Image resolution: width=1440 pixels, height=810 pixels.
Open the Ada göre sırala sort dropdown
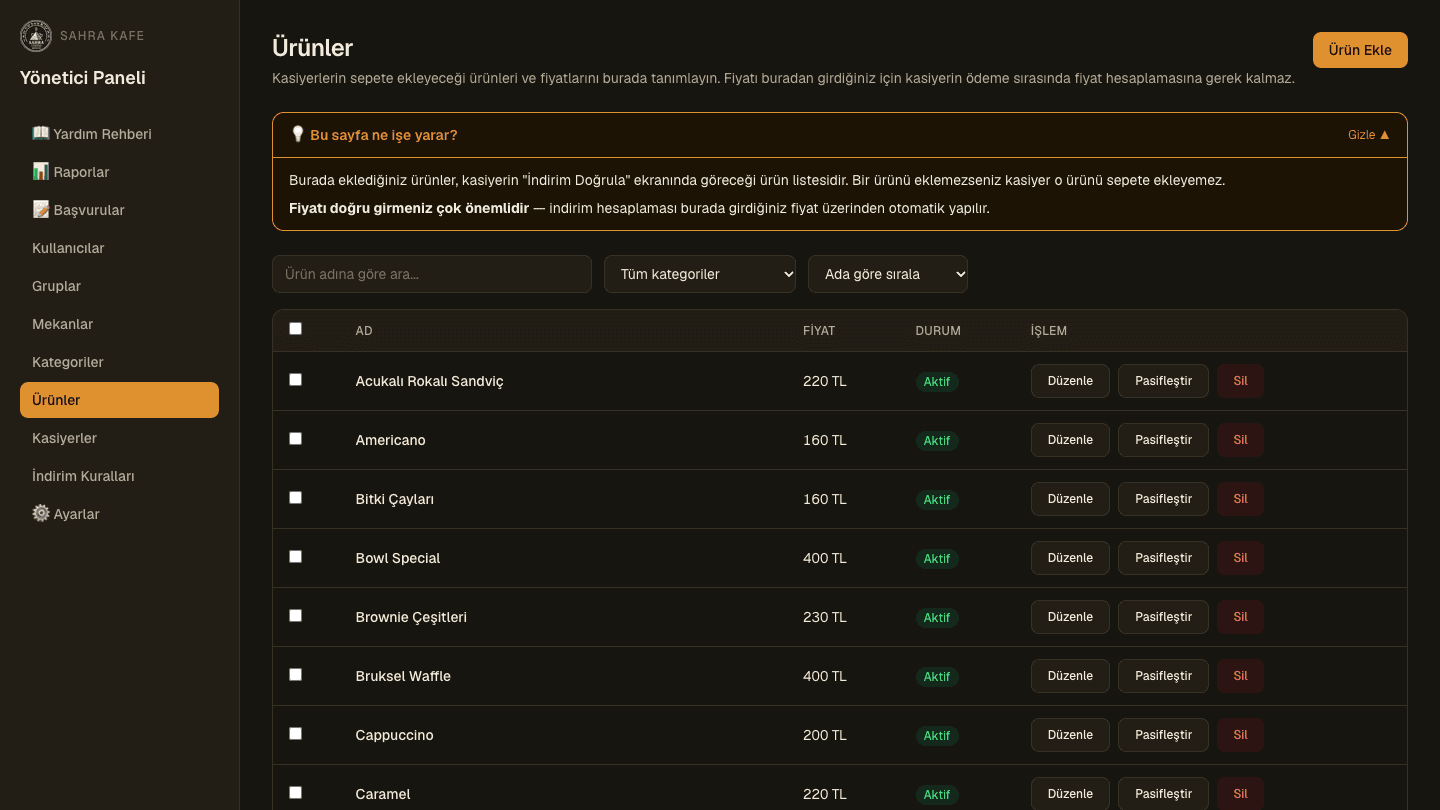[x=888, y=274]
